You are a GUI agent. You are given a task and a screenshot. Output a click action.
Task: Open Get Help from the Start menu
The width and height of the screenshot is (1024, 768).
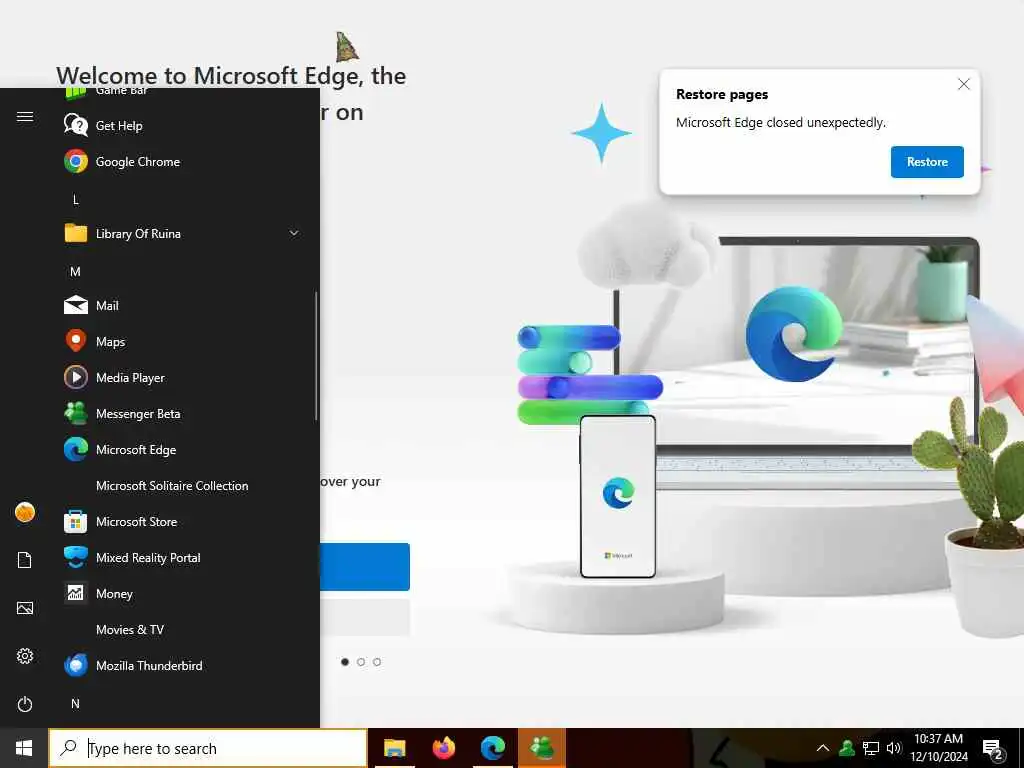118,125
